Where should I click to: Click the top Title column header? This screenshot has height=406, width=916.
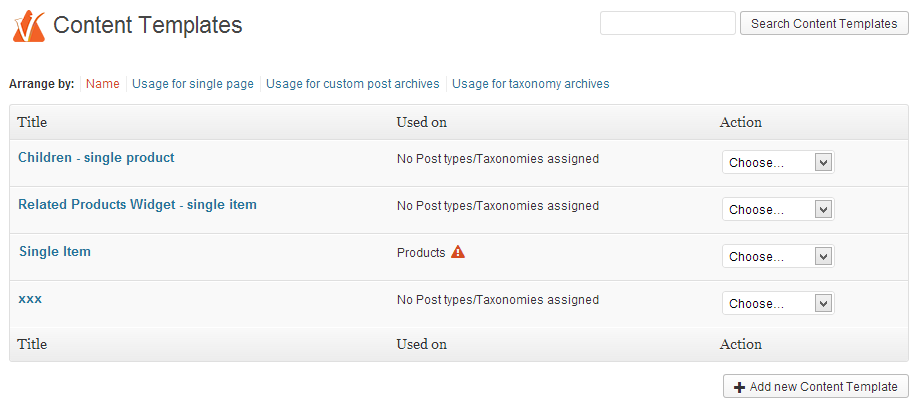point(33,122)
